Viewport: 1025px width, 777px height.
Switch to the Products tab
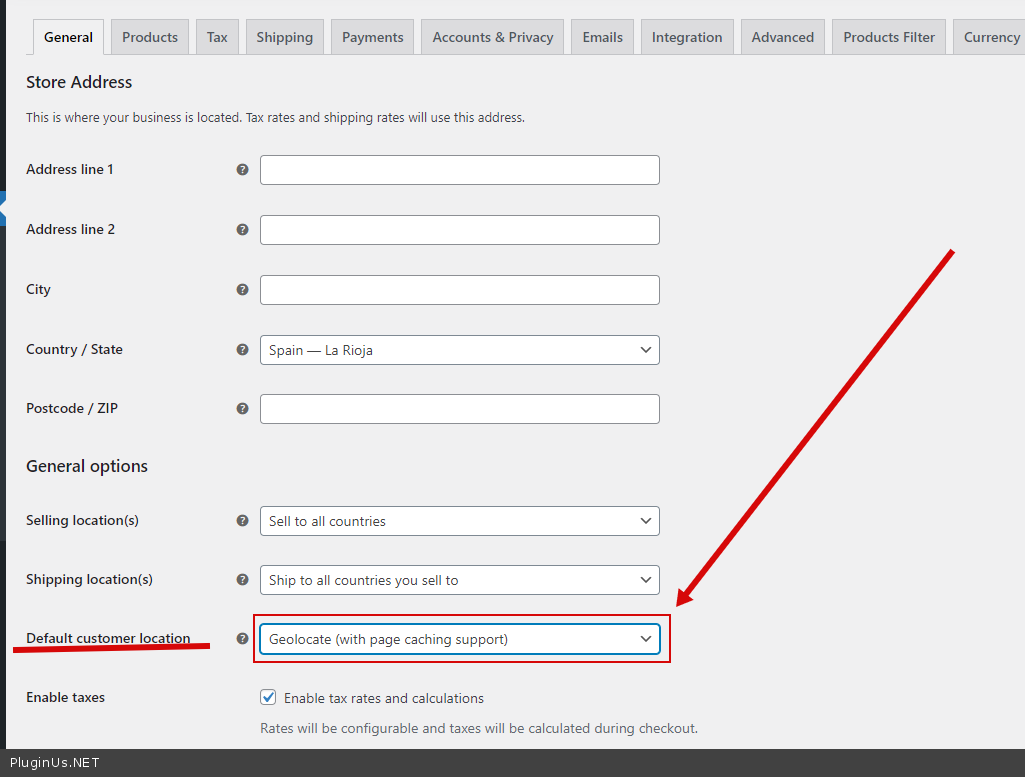click(150, 37)
